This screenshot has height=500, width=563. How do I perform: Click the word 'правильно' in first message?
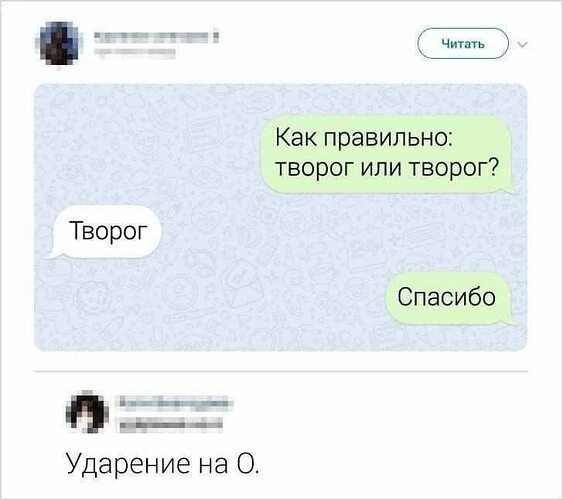(x=387, y=138)
